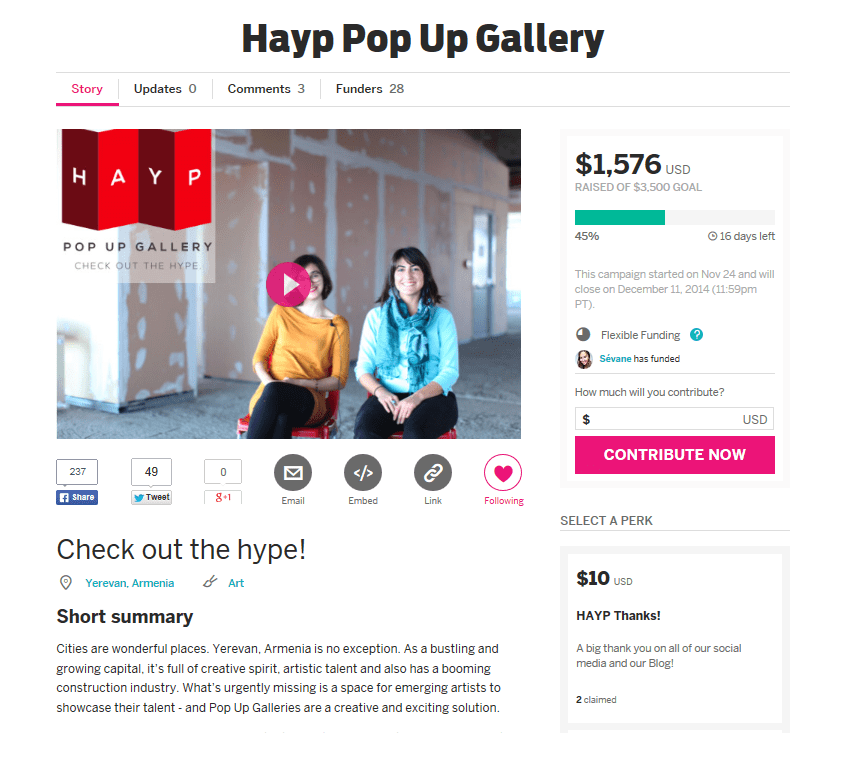Open the Yerevan, Armenia location link
Image resolution: width=843 pixels, height=762 pixels.
(130, 583)
